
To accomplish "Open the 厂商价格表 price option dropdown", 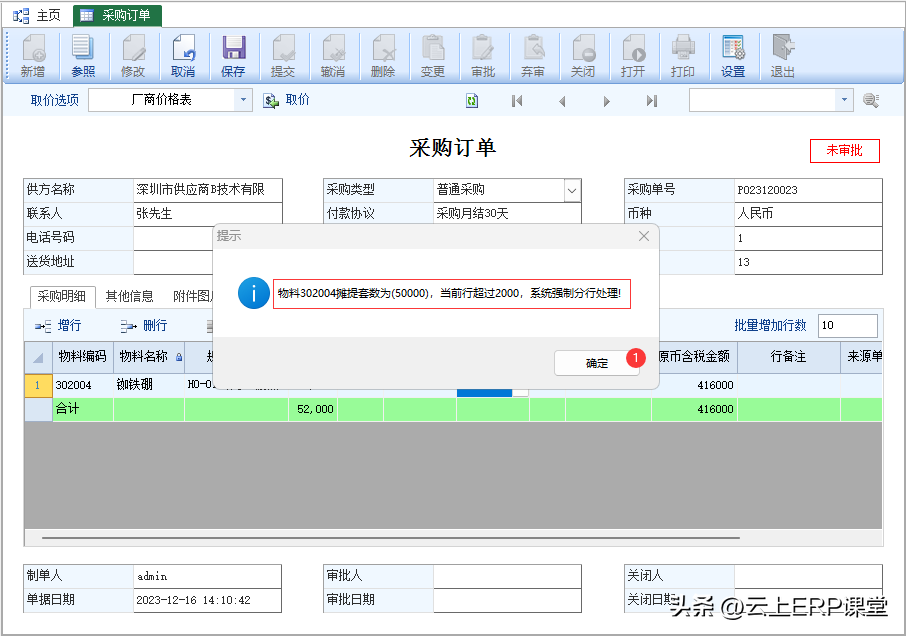I will coord(243,100).
